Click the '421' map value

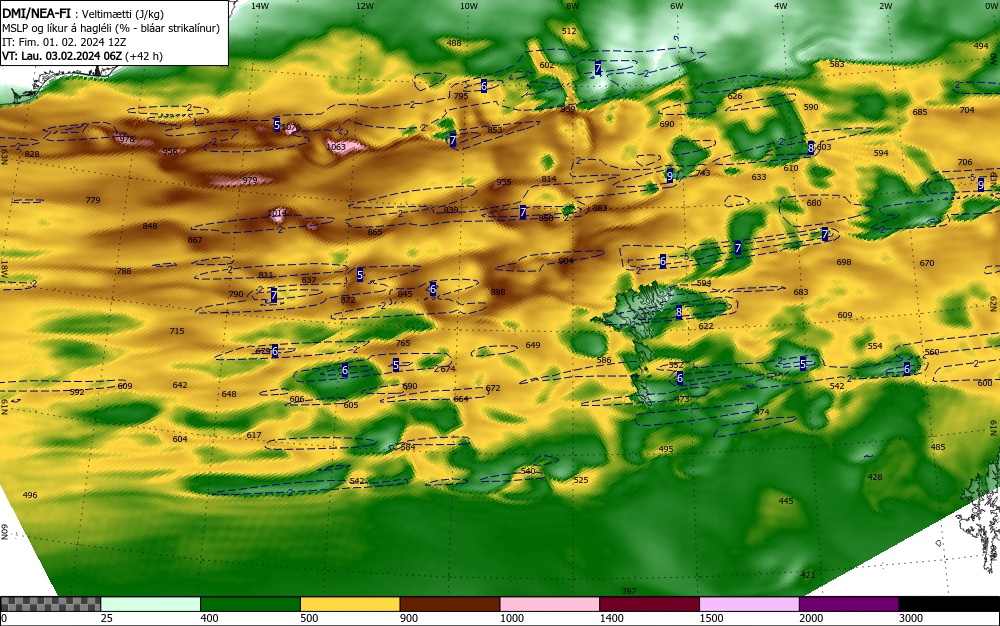pyautogui.click(x=808, y=575)
